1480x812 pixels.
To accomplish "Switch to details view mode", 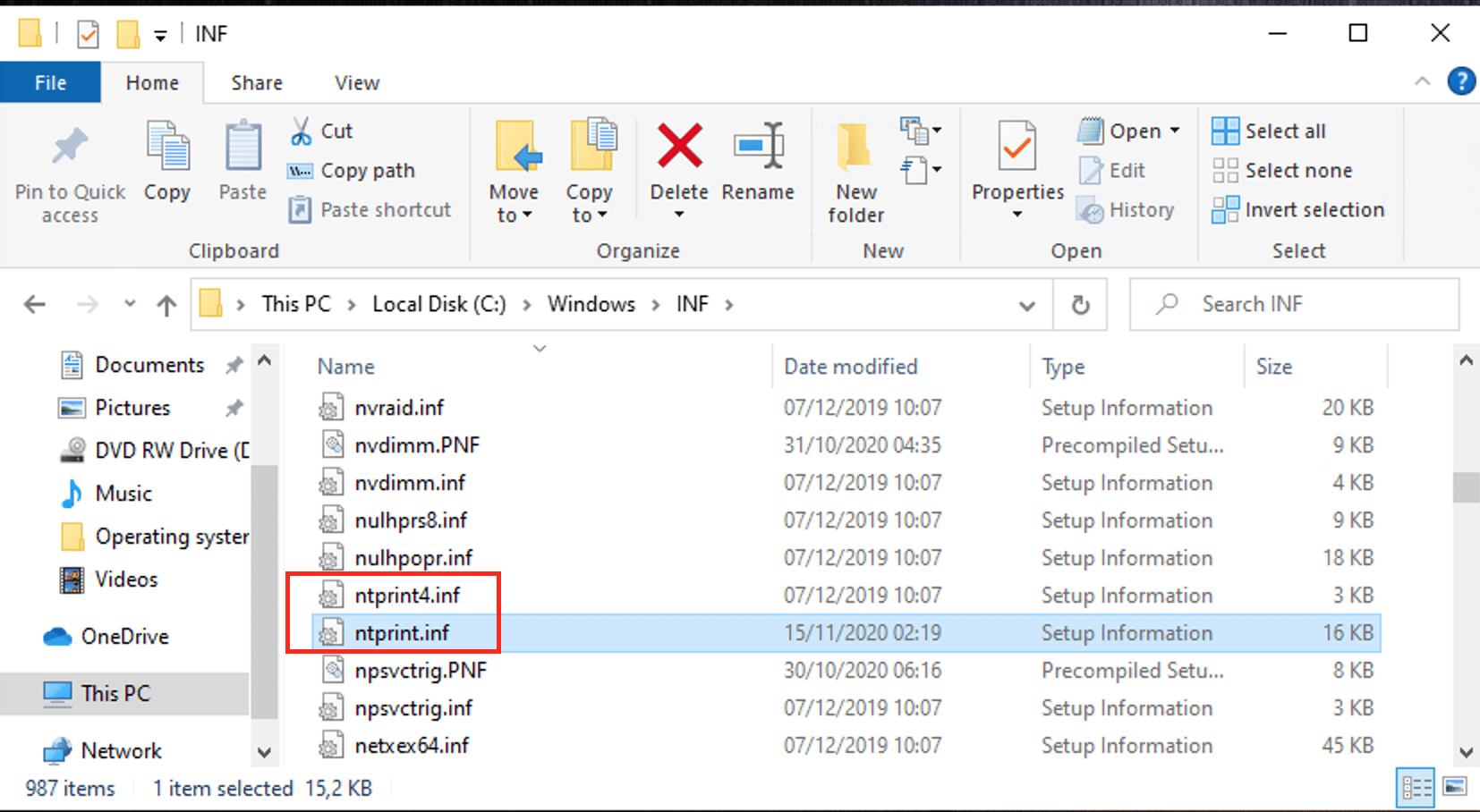I will coord(1416,787).
